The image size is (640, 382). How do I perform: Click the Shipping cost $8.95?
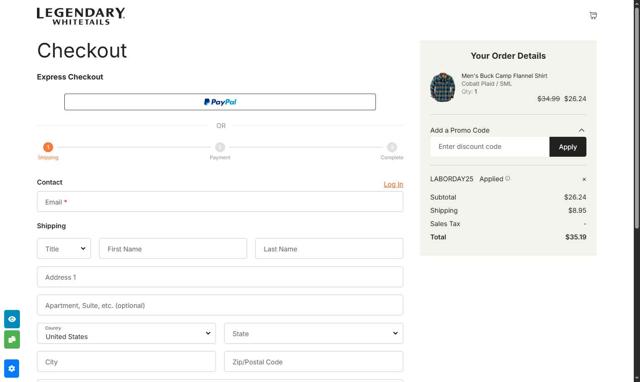coord(577,211)
